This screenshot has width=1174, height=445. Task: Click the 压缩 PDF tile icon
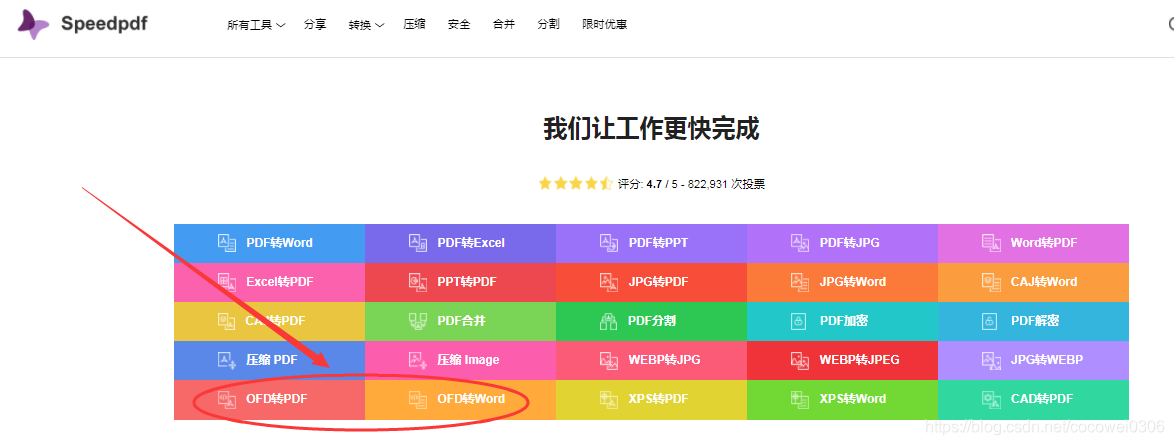[227, 360]
